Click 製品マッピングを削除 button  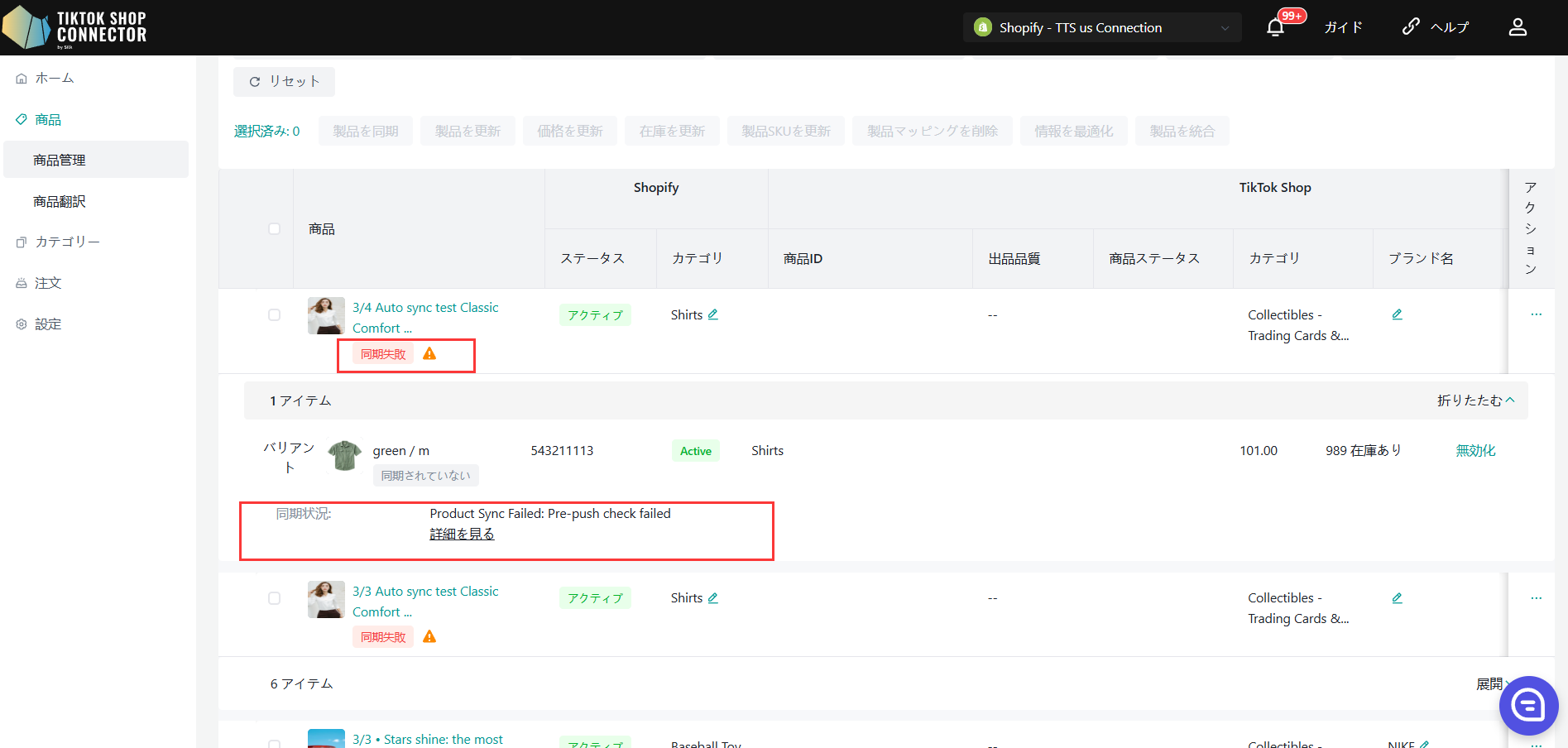pos(933,131)
